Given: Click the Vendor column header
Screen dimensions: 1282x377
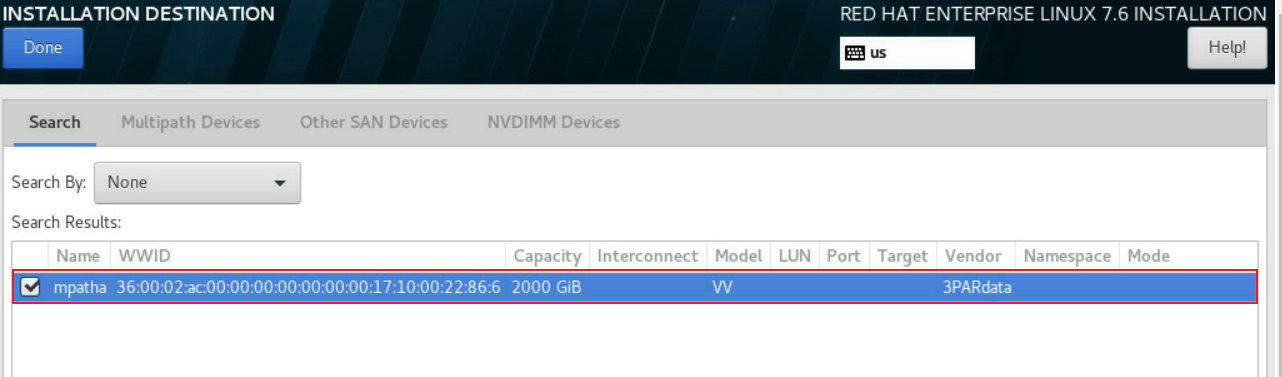Looking at the screenshot, I should coord(973,256).
